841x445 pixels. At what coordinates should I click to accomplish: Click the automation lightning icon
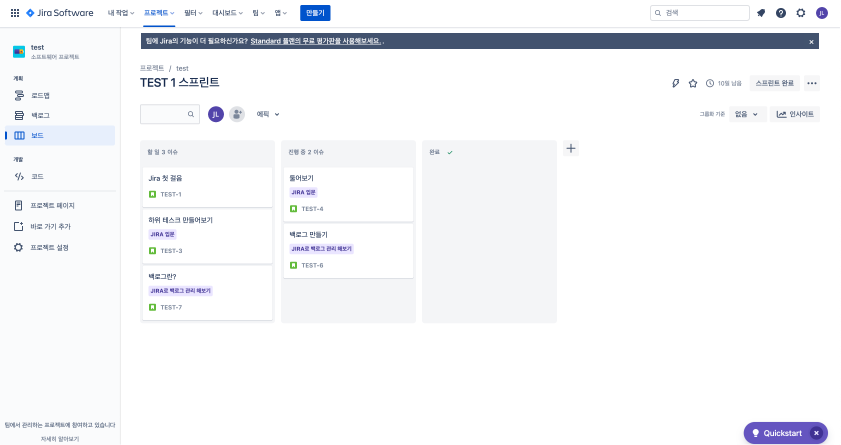click(x=676, y=83)
